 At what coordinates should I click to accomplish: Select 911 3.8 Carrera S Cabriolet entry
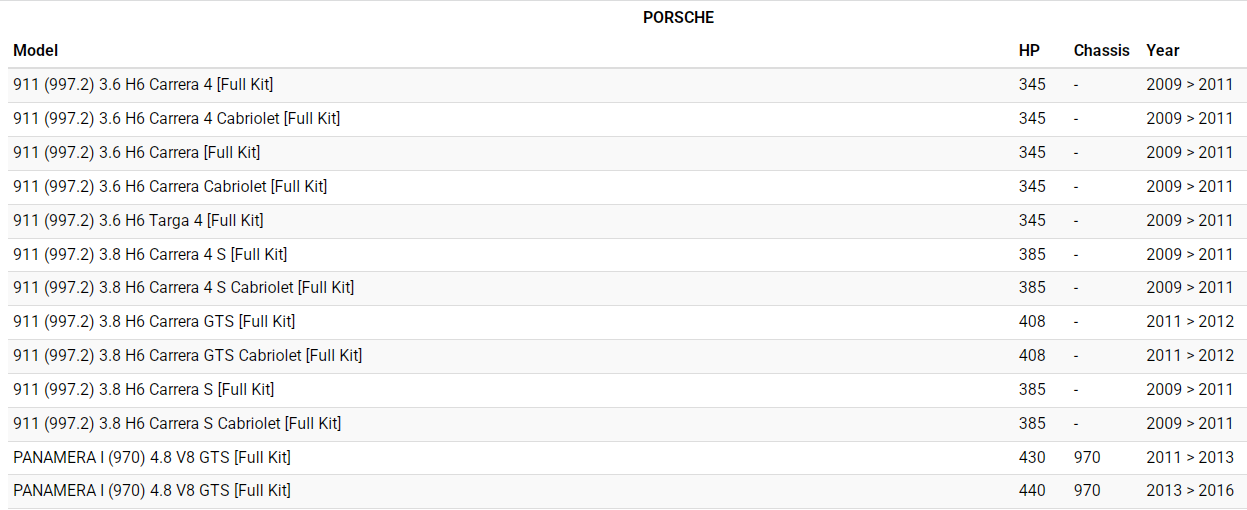pyautogui.click(x=177, y=424)
